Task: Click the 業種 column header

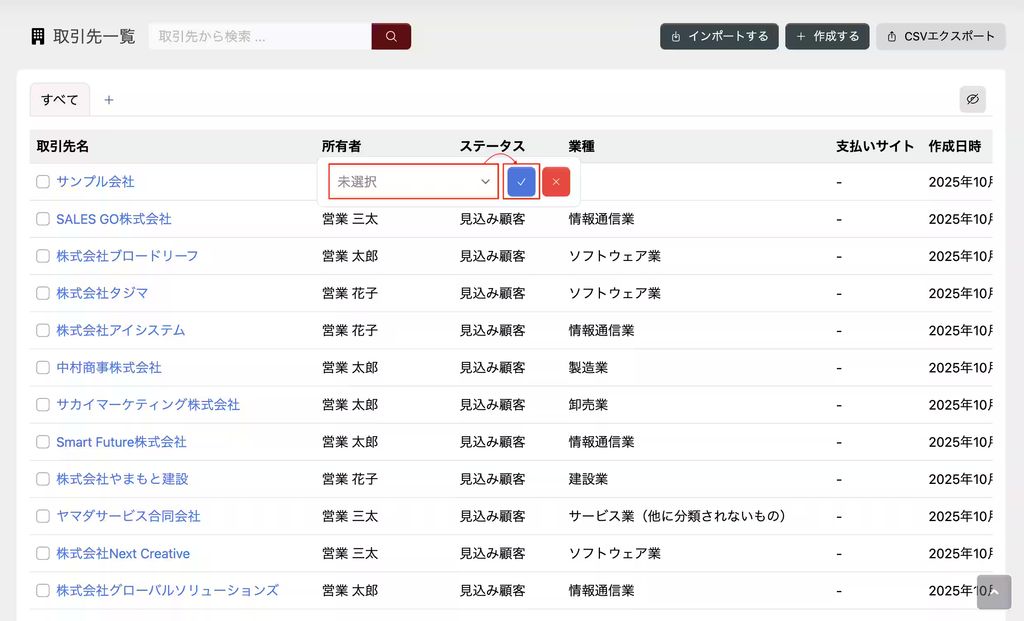Action: (x=581, y=146)
